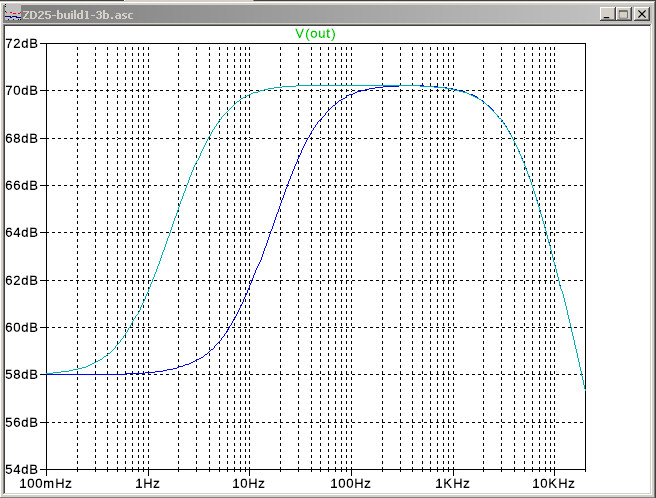Click the 62dB vertical axis label
Viewport: 656px width, 498px height.
click(21, 280)
